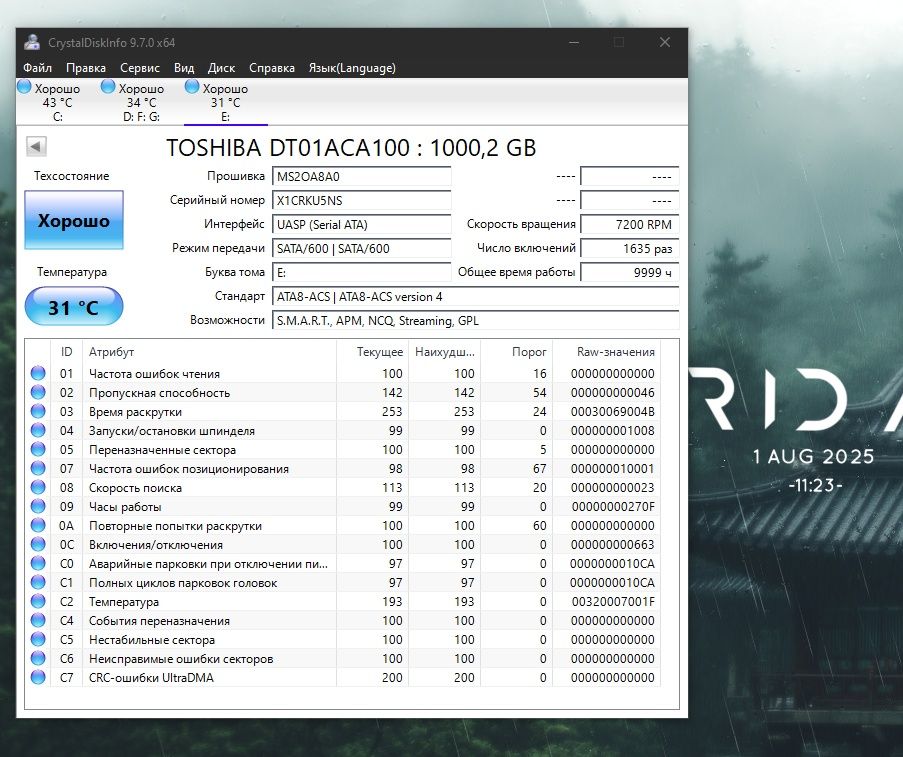Image resolution: width=903 pixels, height=757 pixels.
Task: Click the features field with S.M.A.R.T., APM
Action: point(476,321)
